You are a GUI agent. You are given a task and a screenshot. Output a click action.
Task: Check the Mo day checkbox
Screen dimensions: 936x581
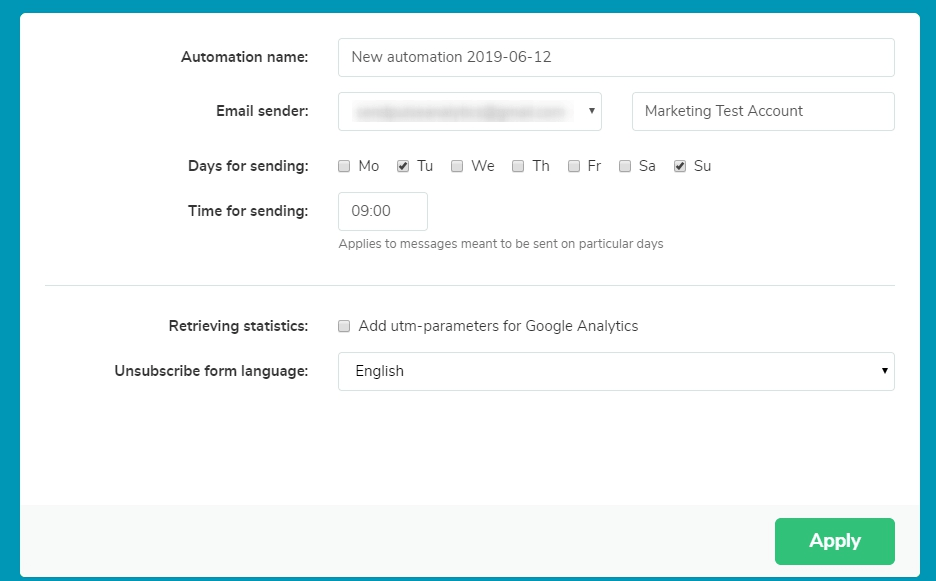pyautogui.click(x=344, y=167)
